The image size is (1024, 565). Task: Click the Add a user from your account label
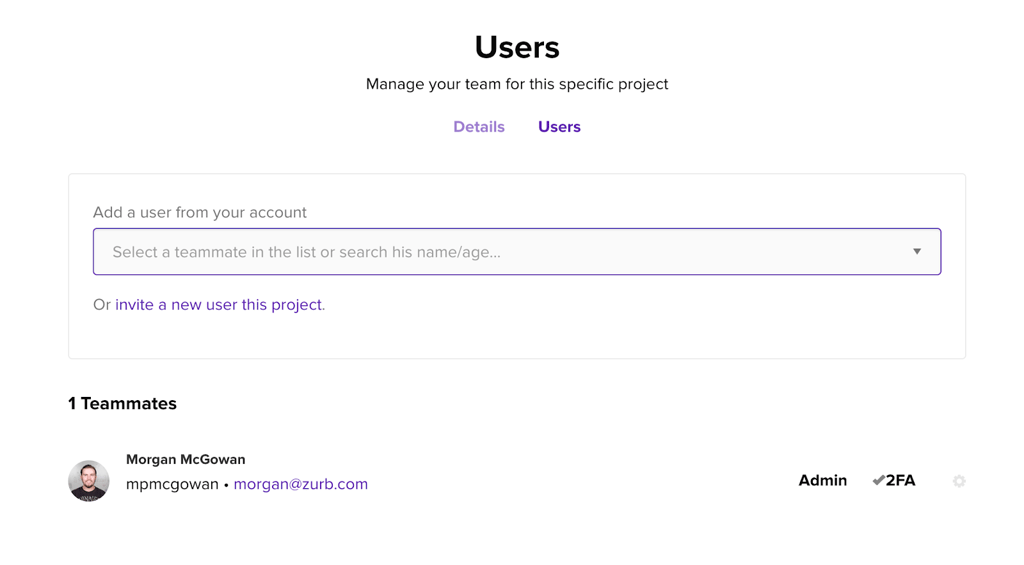pos(200,212)
